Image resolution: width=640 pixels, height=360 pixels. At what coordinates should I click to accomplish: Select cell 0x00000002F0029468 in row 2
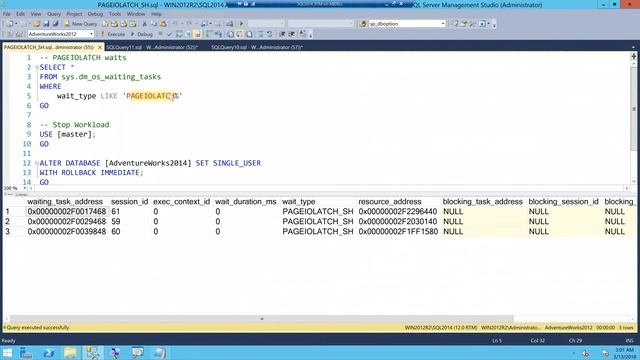coord(67,222)
